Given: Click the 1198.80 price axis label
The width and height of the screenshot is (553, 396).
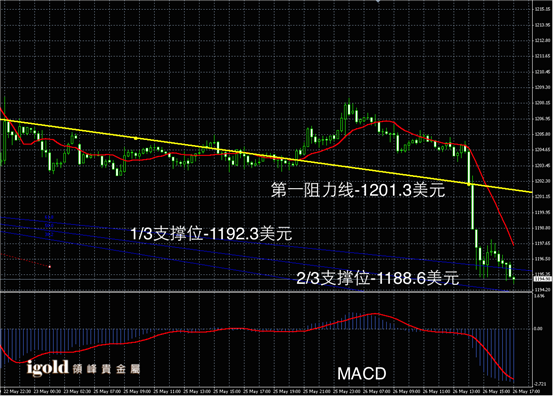Looking at the screenshot, I should click(x=543, y=228).
